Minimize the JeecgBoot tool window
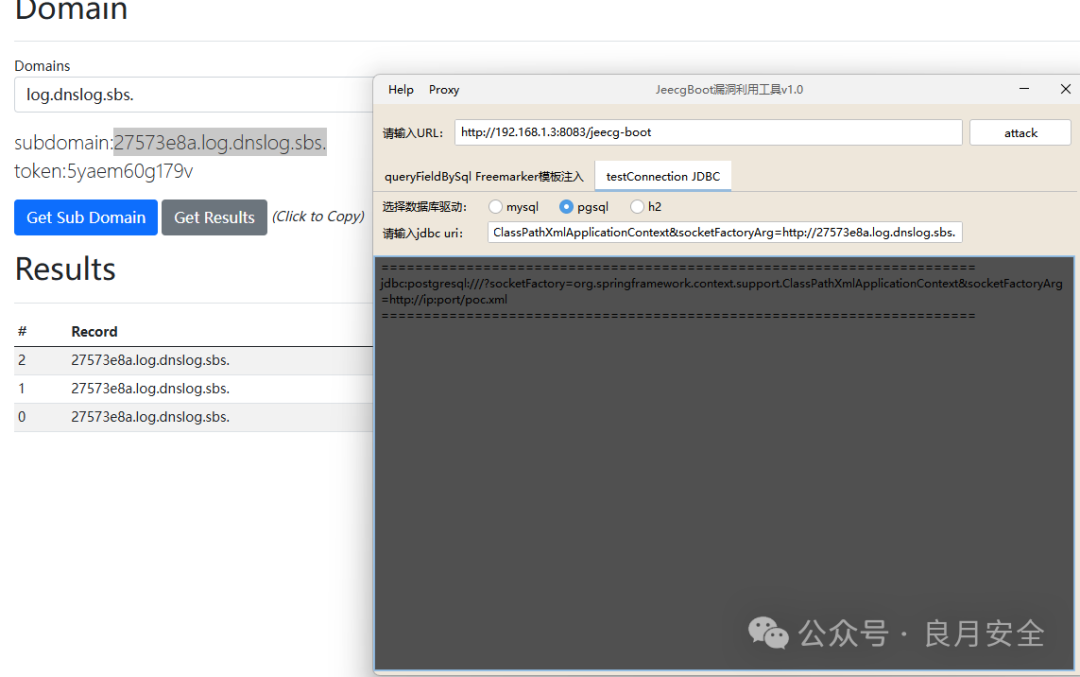Viewport: 1080px width, 677px height. [x=1024, y=89]
